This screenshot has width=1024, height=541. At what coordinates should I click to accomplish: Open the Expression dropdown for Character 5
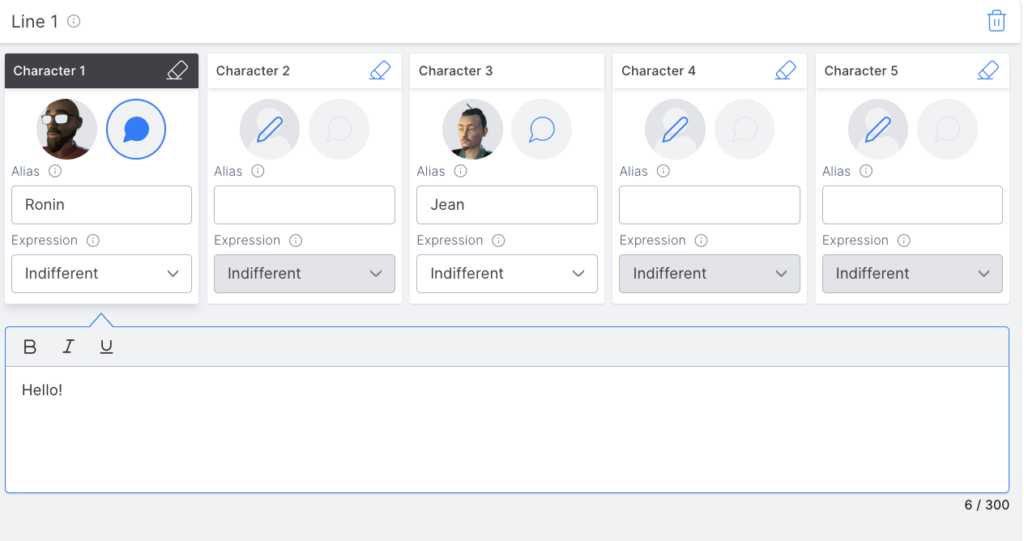(x=912, y=273)
